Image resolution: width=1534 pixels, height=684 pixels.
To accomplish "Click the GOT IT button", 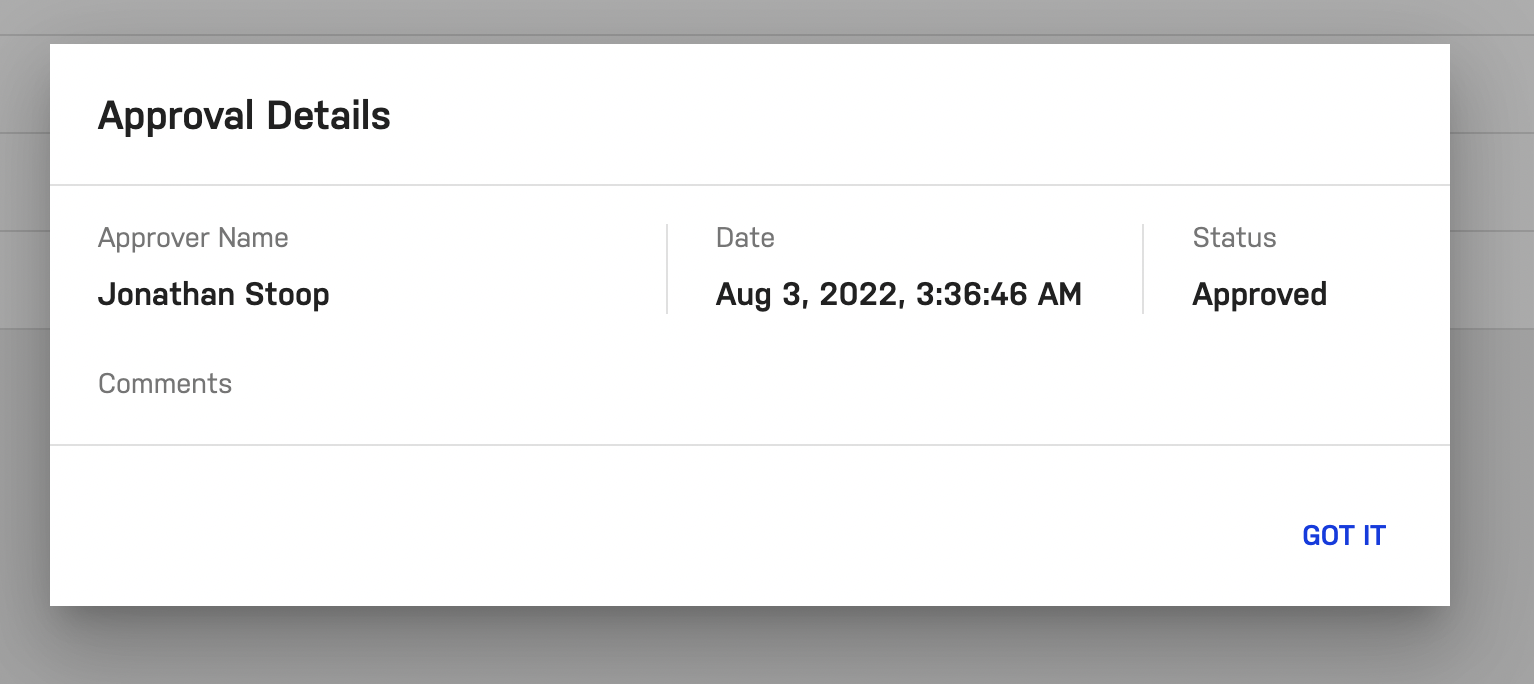I will pyautogui.click(x=1343, y=536).
